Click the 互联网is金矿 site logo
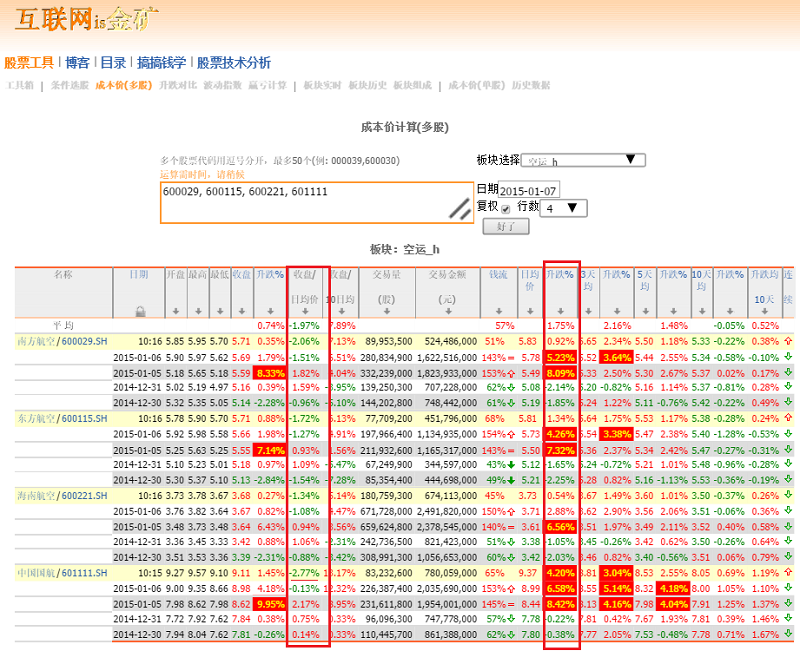This screenshot has width=800, height=651. (x=87, y=19)
